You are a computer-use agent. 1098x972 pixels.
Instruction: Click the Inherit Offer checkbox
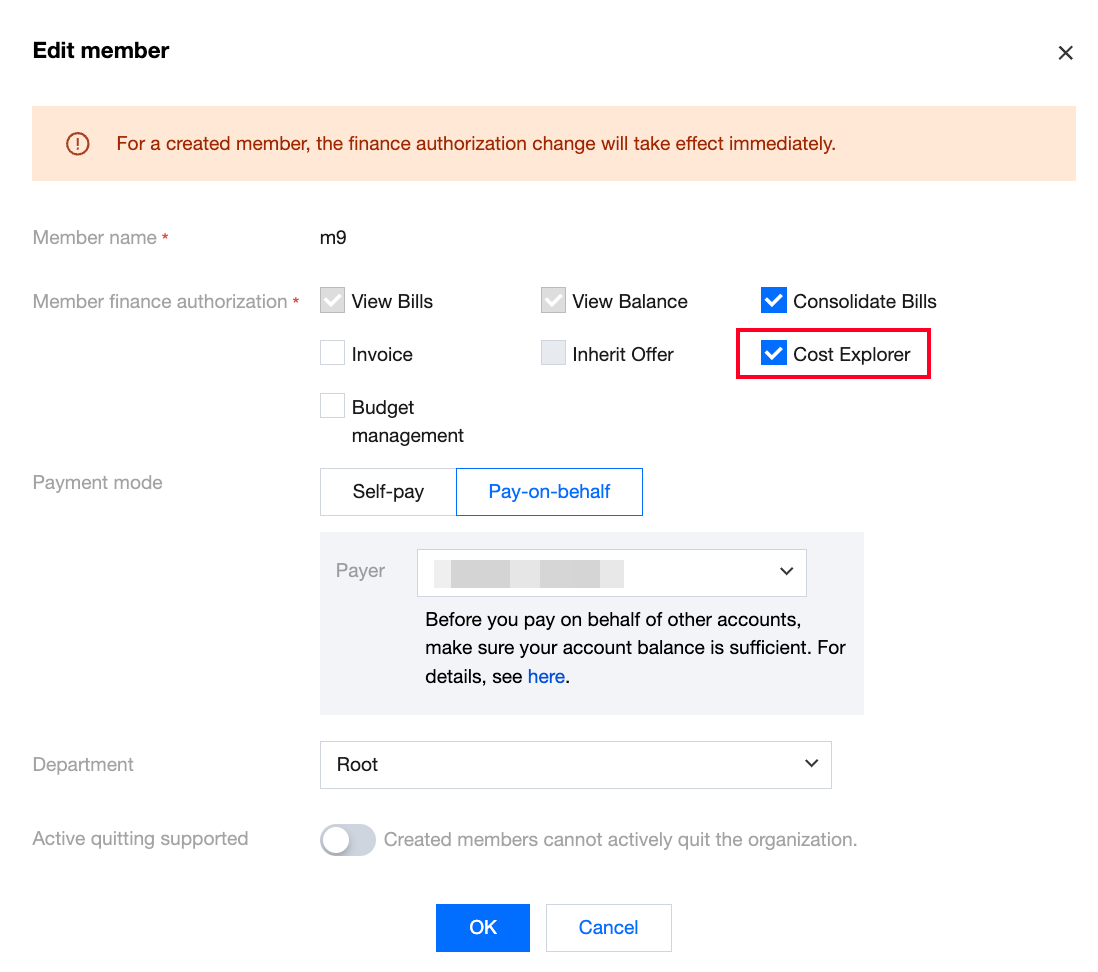(x=553, y=354)
